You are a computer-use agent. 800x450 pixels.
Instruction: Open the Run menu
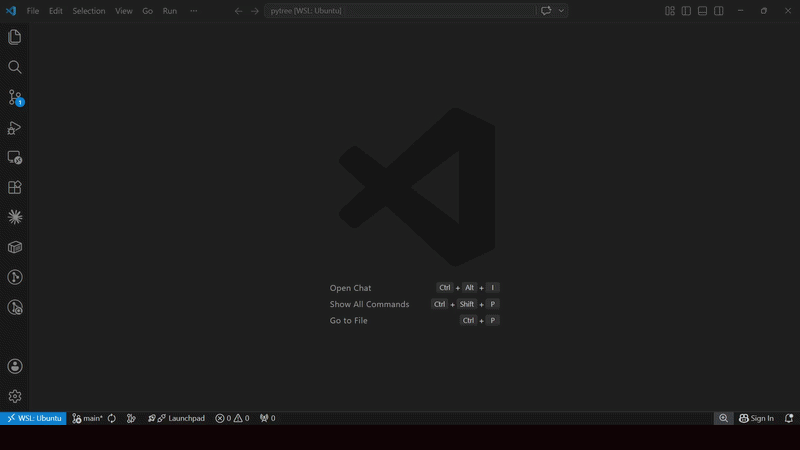click(170, 11)
